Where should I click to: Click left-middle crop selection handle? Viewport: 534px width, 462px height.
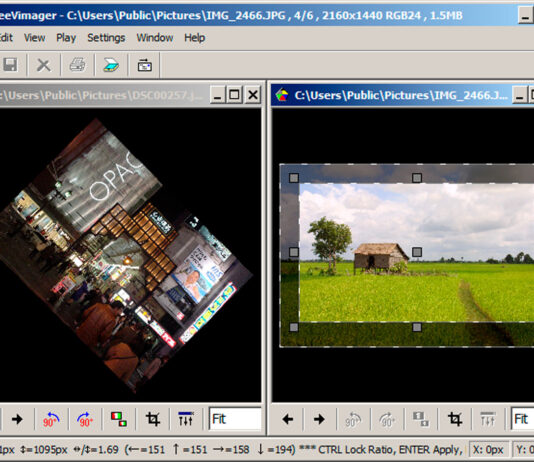coord(294,252)
